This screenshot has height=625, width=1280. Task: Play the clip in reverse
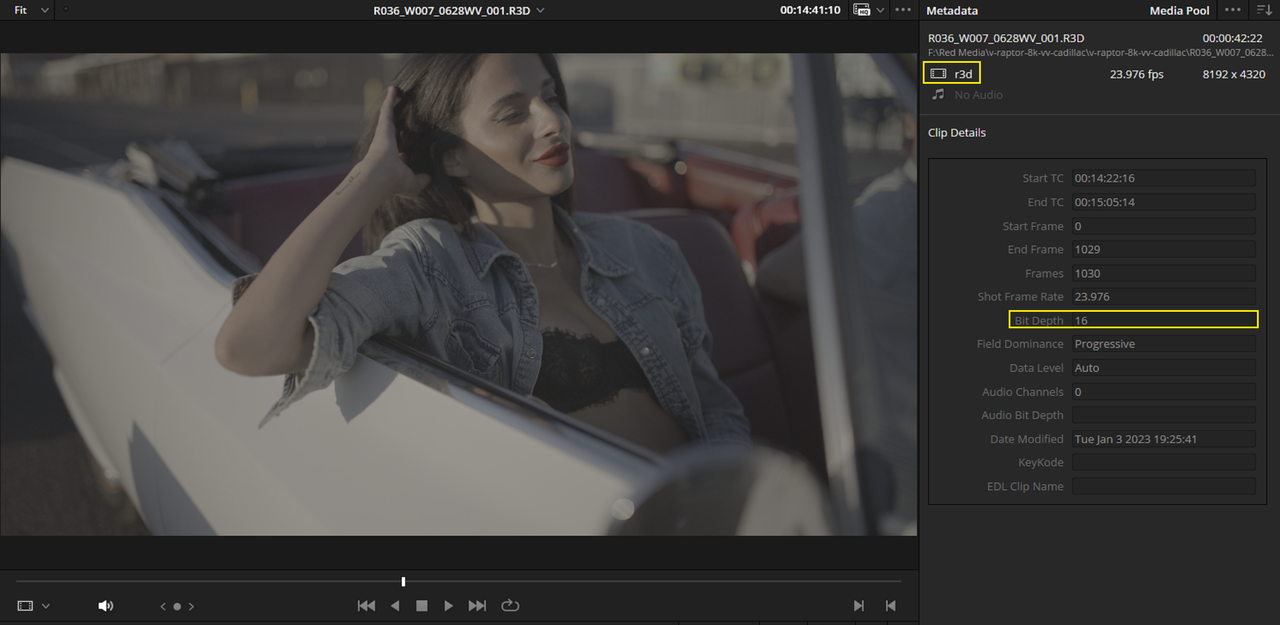tap(395, 606)
